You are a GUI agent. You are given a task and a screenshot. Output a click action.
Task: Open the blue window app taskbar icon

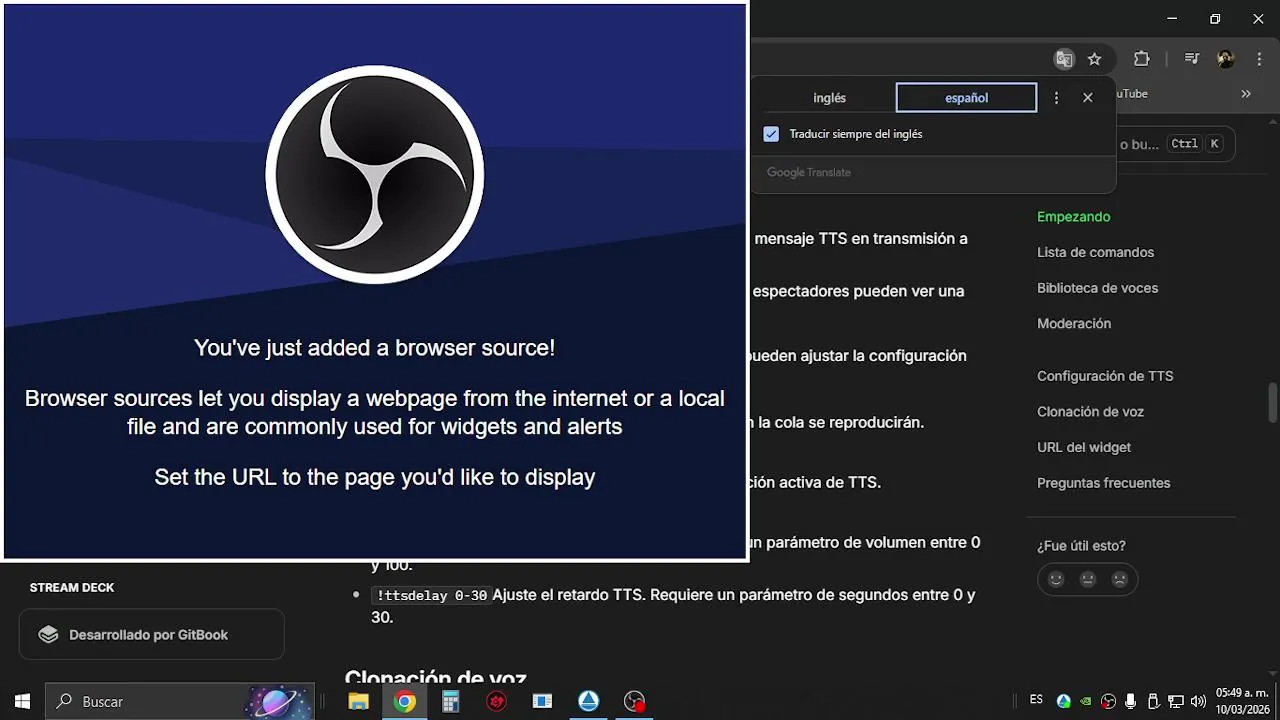click(x=542, y=702)
